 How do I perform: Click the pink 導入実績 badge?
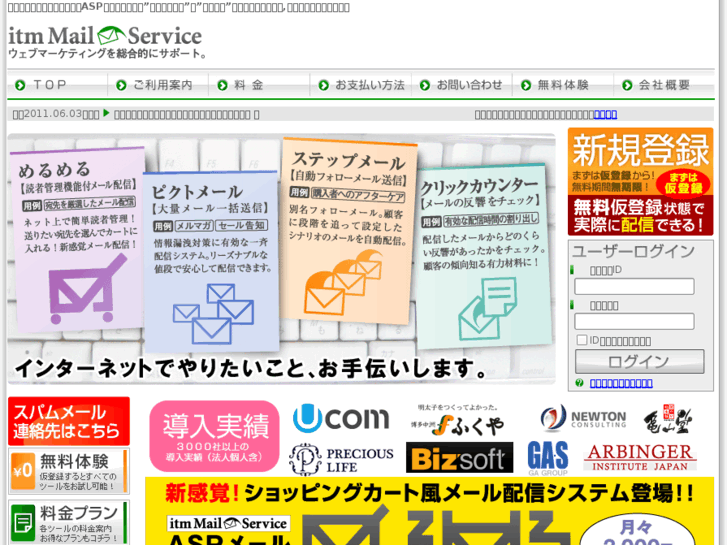[214, 436]
